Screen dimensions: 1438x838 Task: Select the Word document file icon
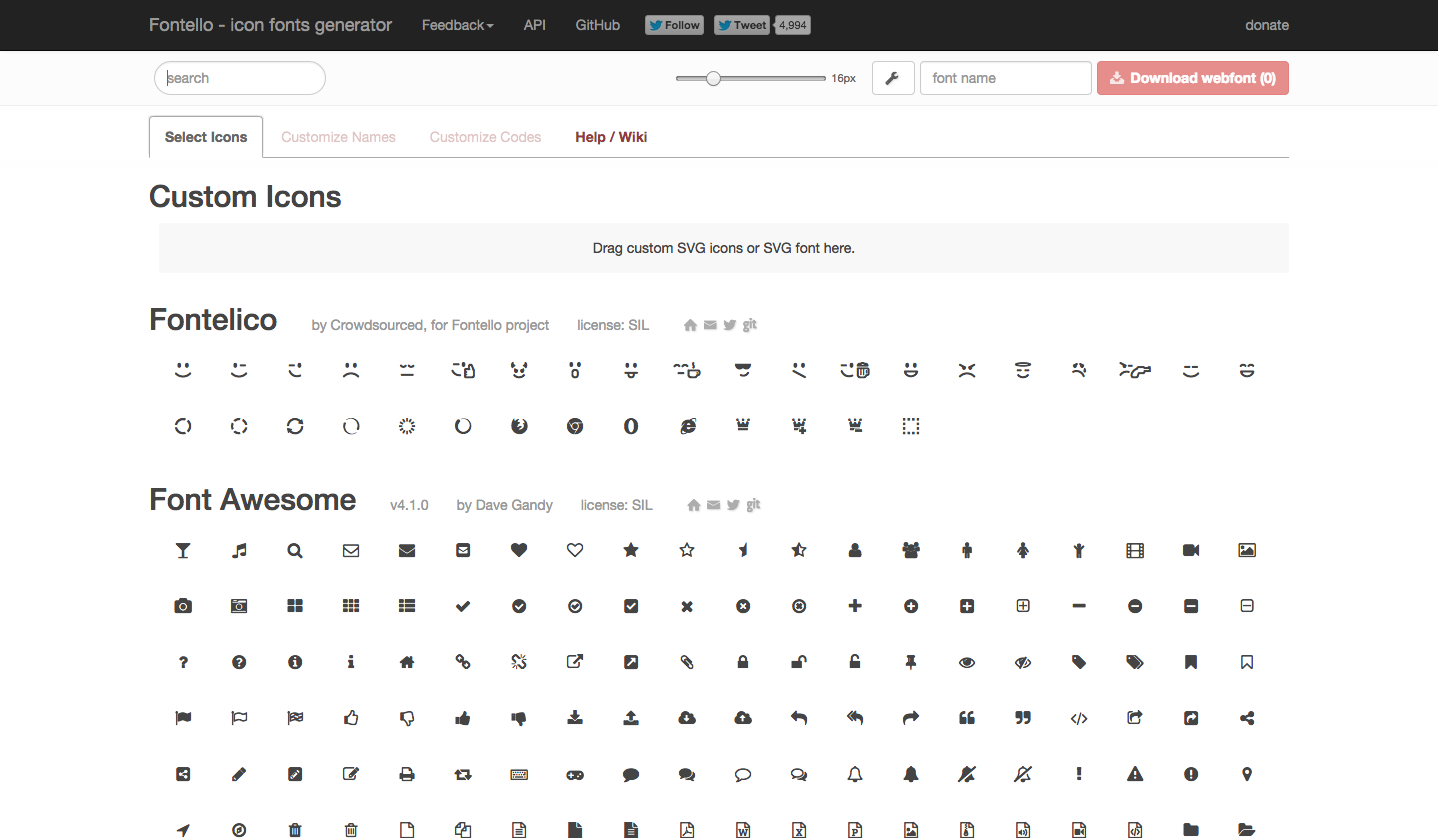pyautogui.click(x=743, y=829)
